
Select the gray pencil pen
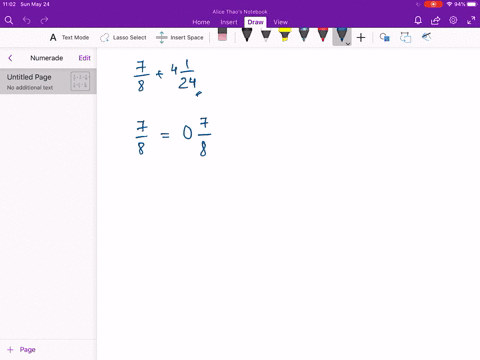tap(266, 35)
